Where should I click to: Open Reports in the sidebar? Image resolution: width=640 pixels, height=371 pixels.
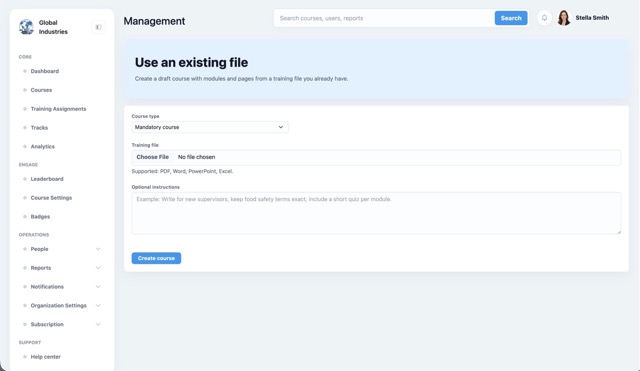[x=41, y=268]
